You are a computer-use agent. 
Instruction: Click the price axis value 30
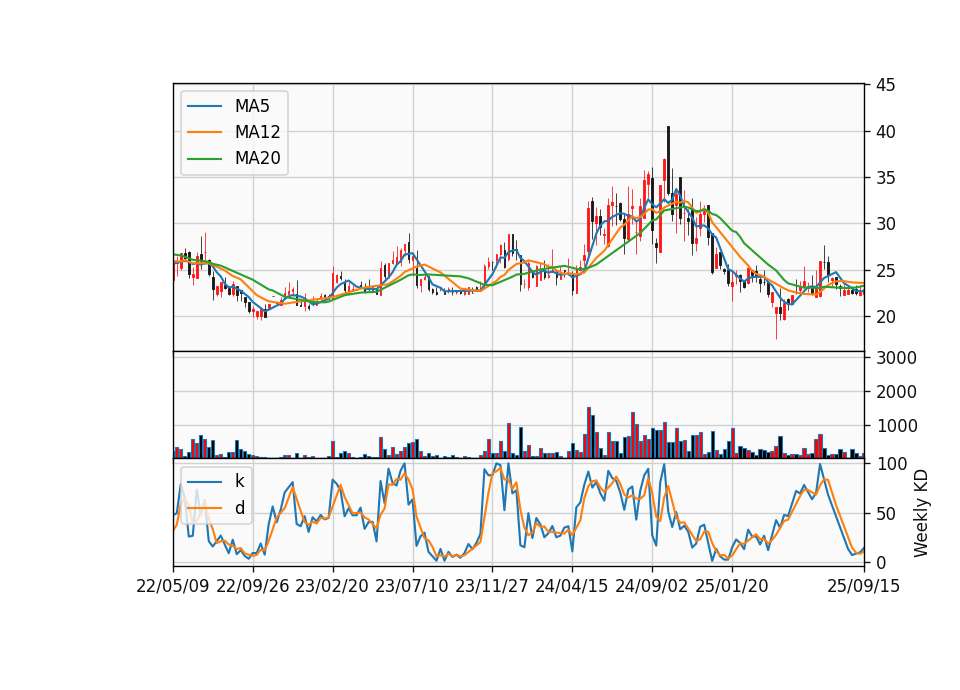(885, 224)
